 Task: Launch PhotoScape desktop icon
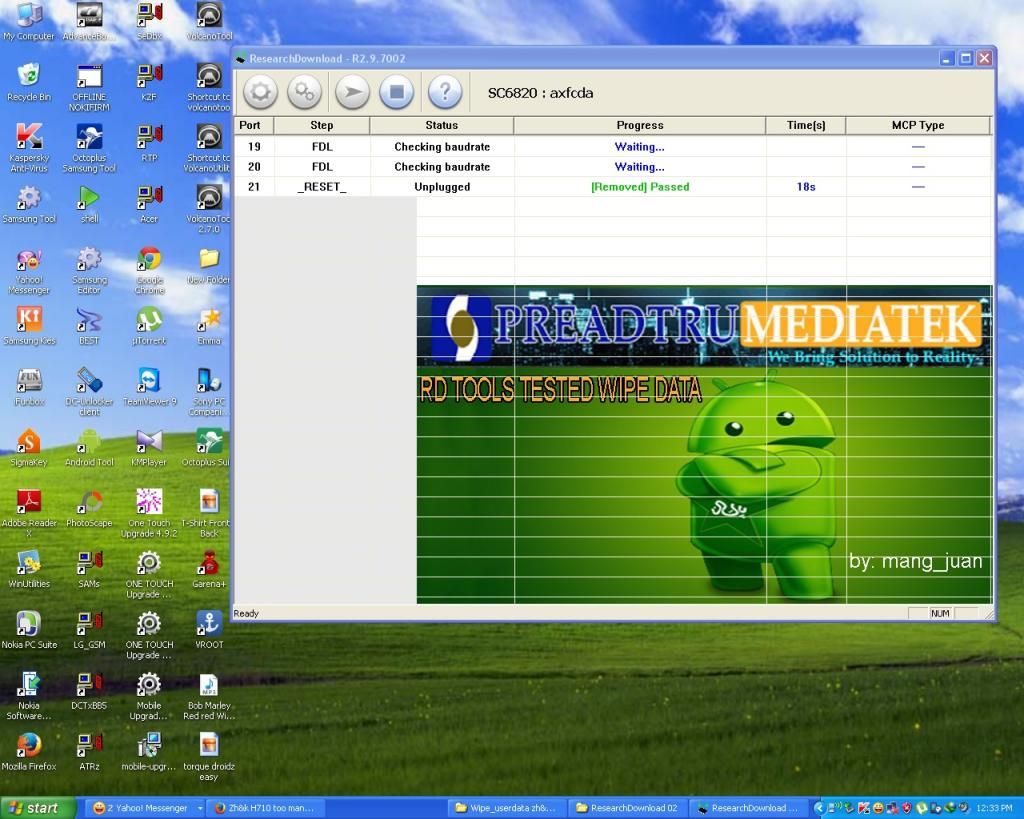(x=89, y=508)
